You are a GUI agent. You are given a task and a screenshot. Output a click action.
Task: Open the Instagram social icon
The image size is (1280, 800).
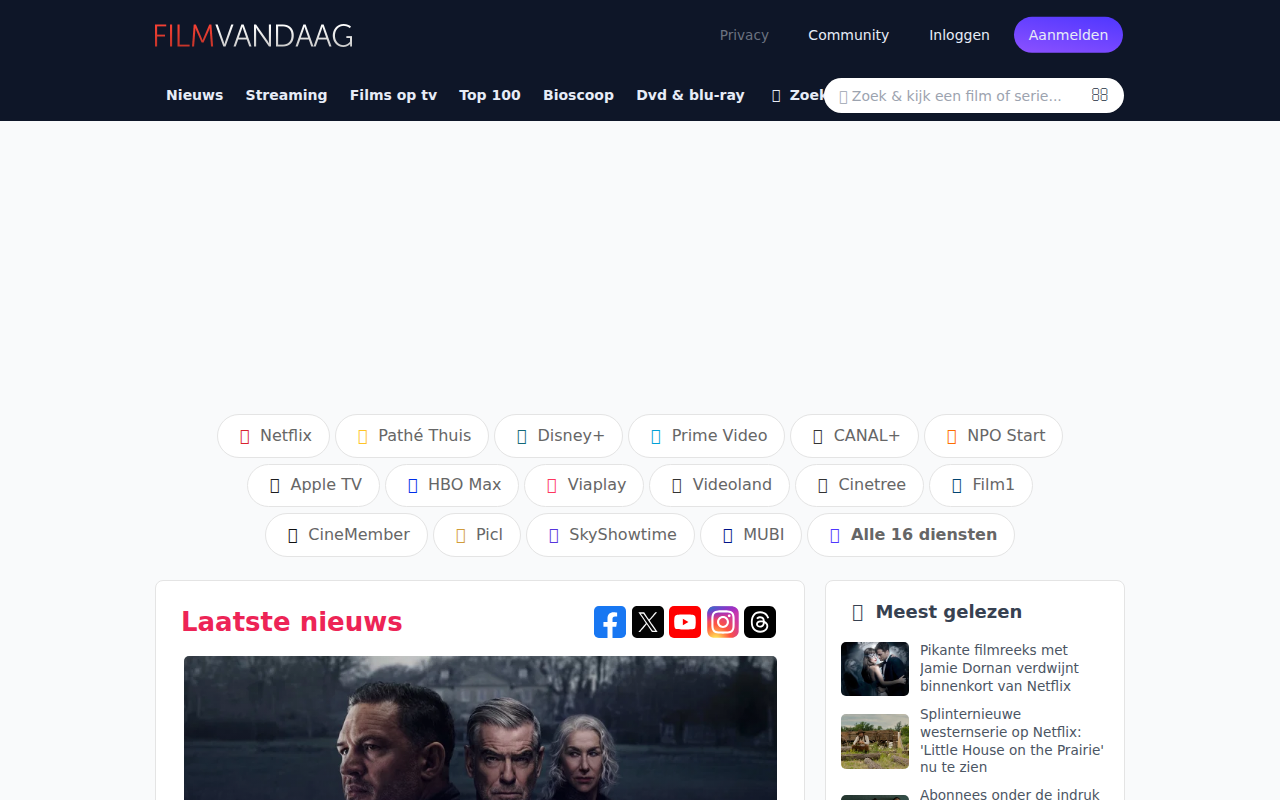click(x=723, y=622)
